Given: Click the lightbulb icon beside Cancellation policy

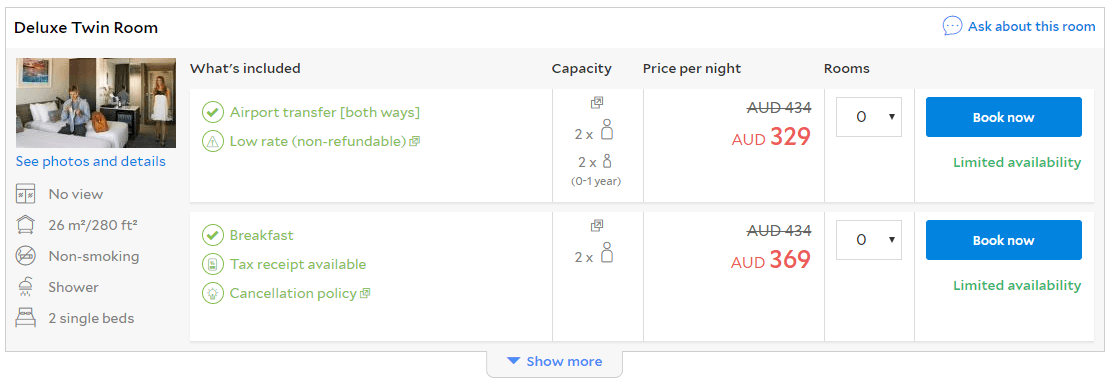Looking at the screenshot, I should (212, 294).
